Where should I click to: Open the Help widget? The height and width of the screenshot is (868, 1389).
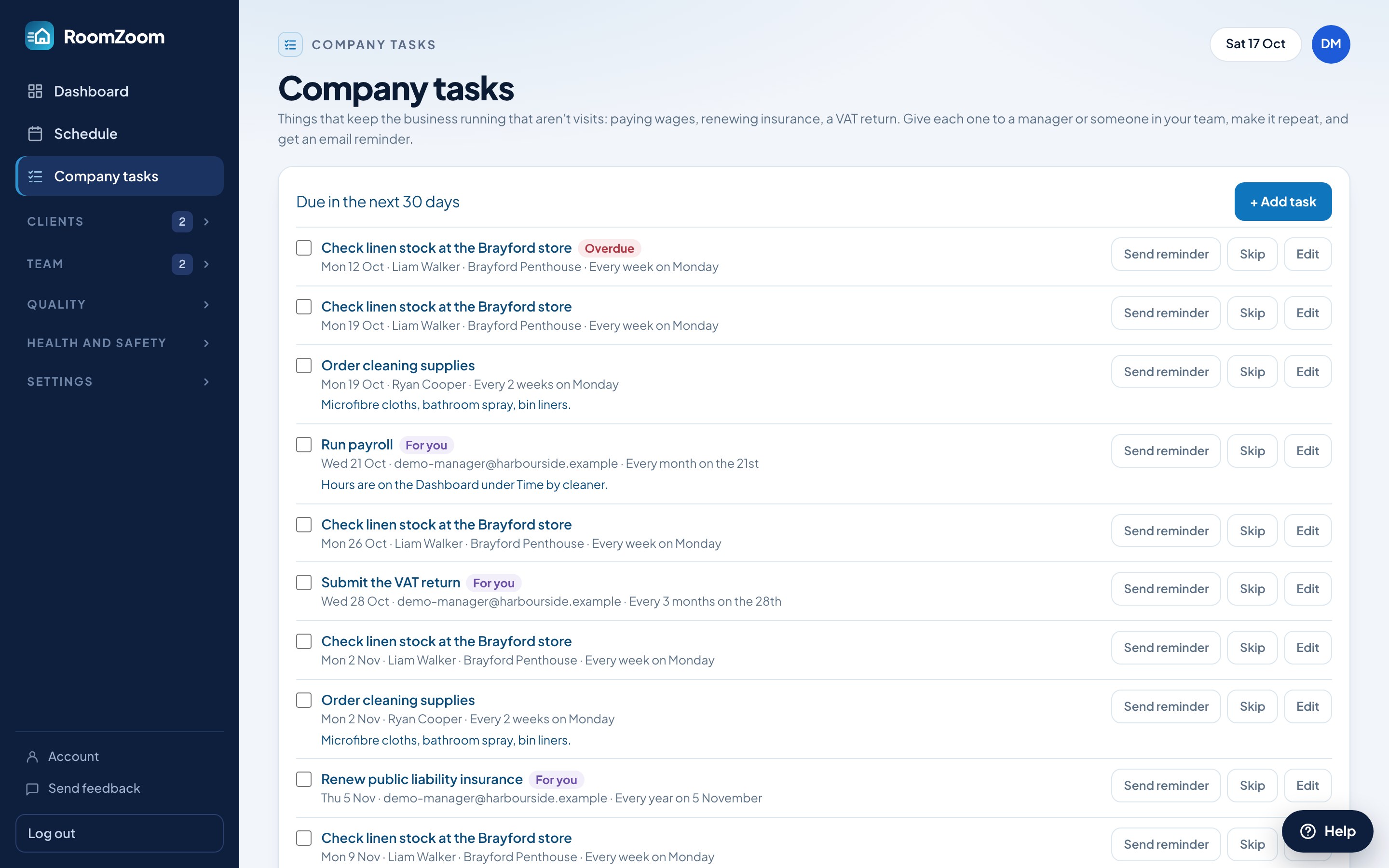point(1327,831)
